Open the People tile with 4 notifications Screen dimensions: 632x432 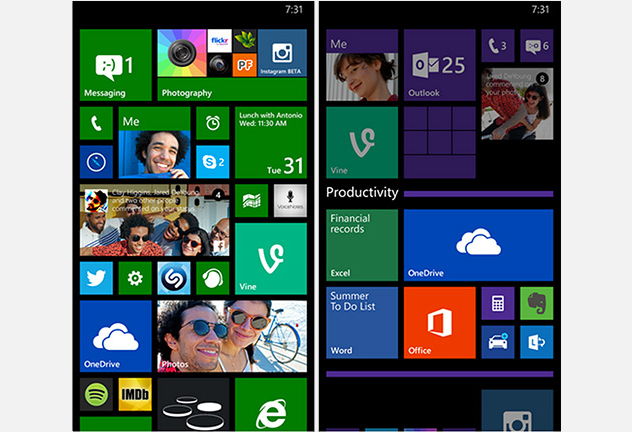pos(154,220)
